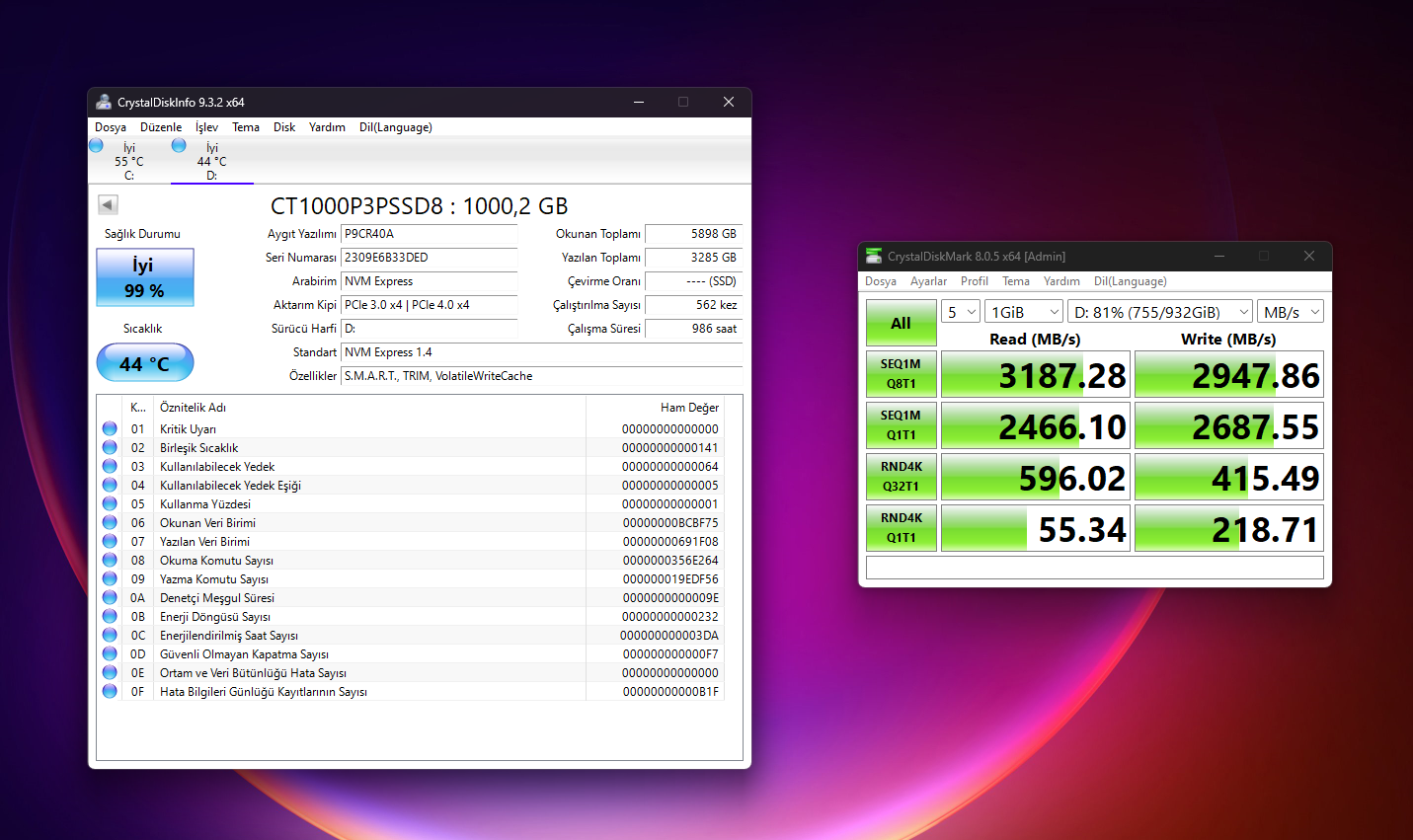Viewport: 1413px width, 840px height.
Task: Click status orb for Hata Bilgileri Günlüğü row
Action: pyautogui.click(x=110, y=691)
